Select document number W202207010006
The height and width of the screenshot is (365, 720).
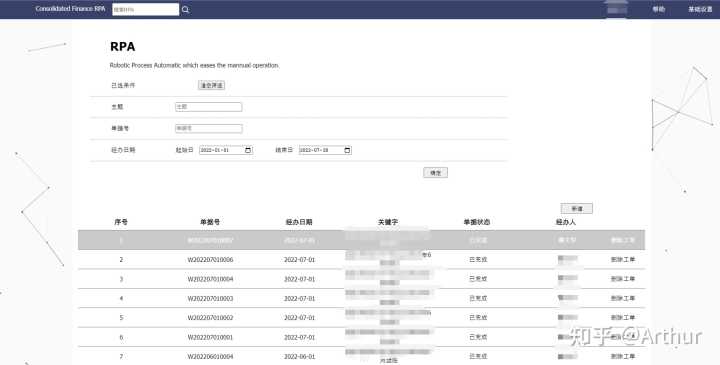tap(210, 260)
